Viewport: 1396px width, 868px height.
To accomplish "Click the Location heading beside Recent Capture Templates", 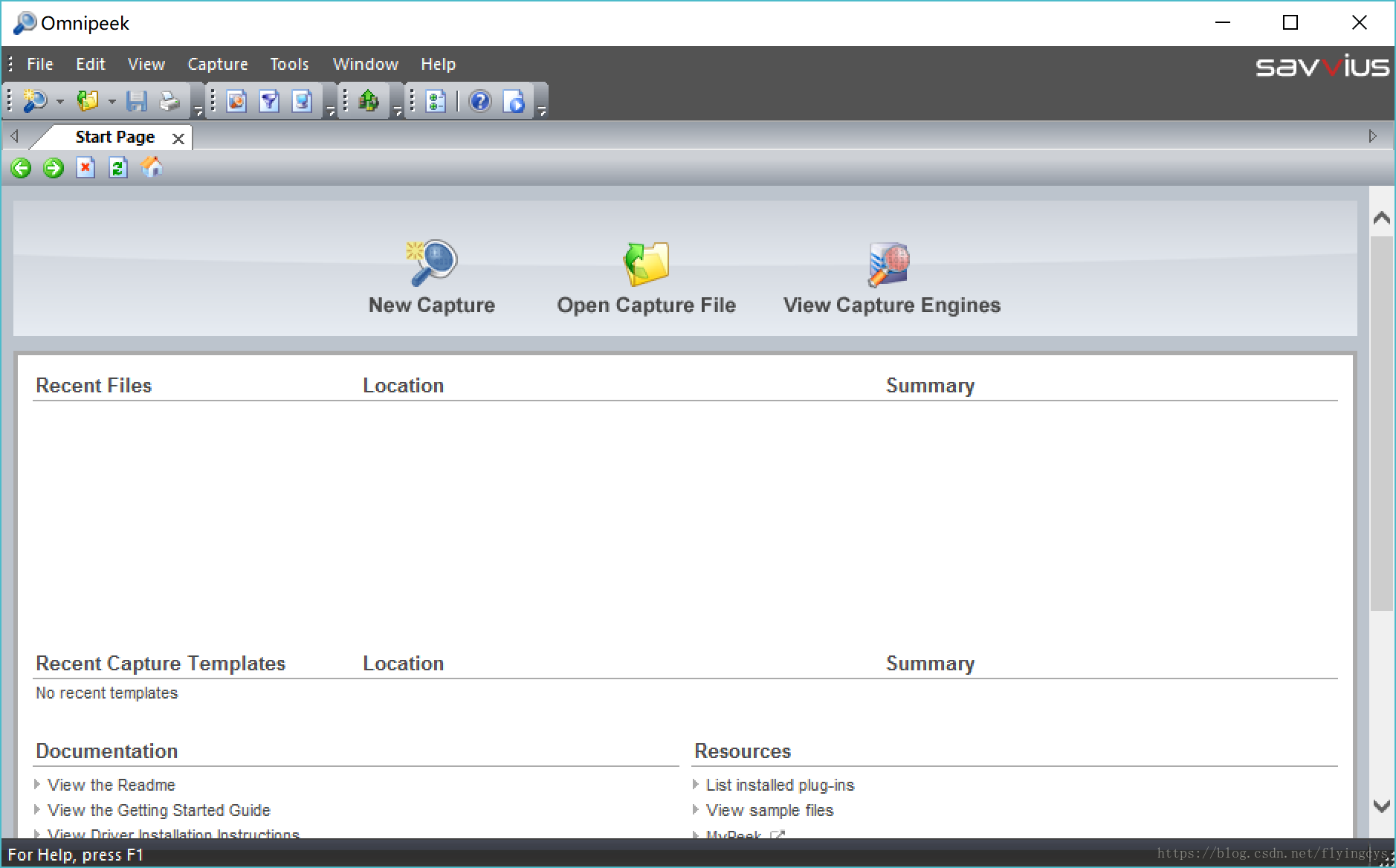I will [404, 664].
